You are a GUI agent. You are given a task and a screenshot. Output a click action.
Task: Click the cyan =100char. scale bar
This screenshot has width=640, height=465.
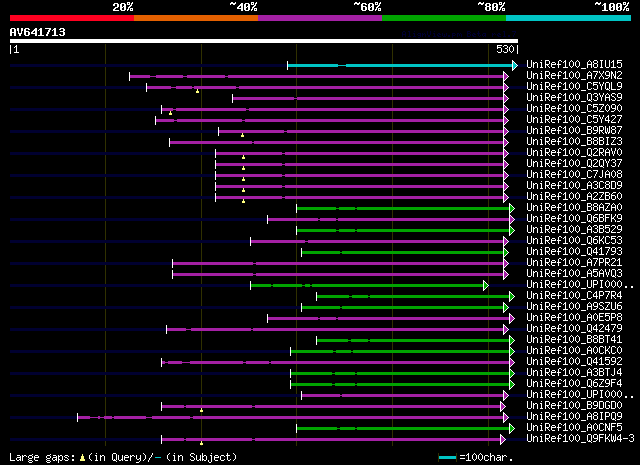coord(447,458)
